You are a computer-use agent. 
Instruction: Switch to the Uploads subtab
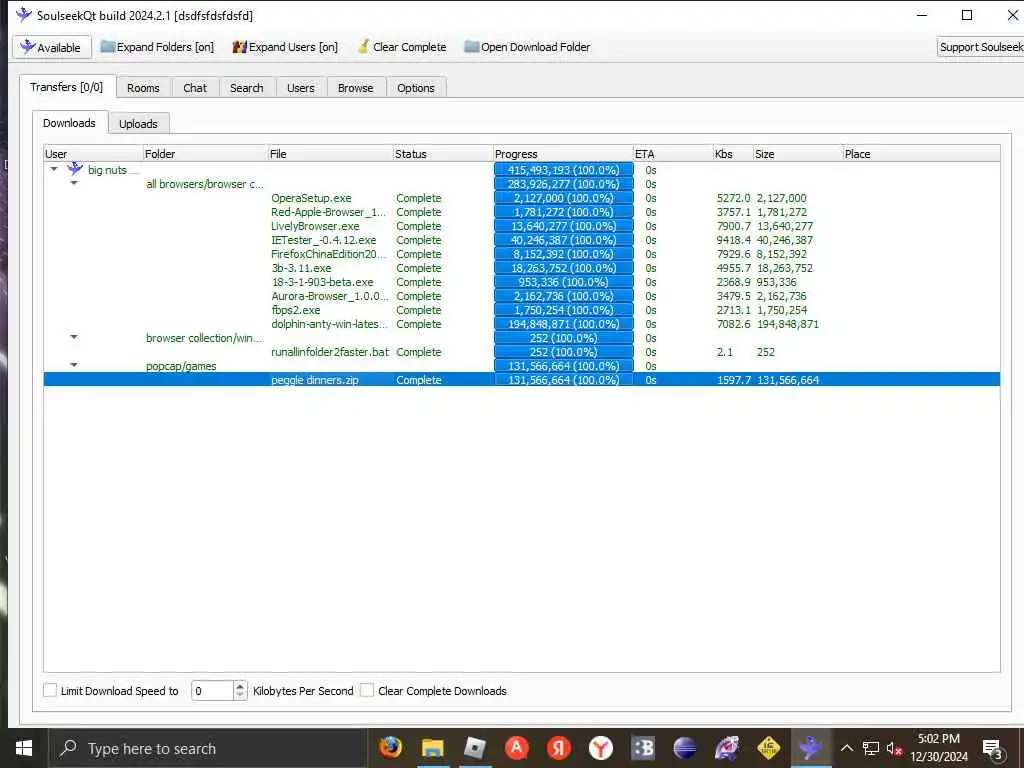click(x=138, y=123)
